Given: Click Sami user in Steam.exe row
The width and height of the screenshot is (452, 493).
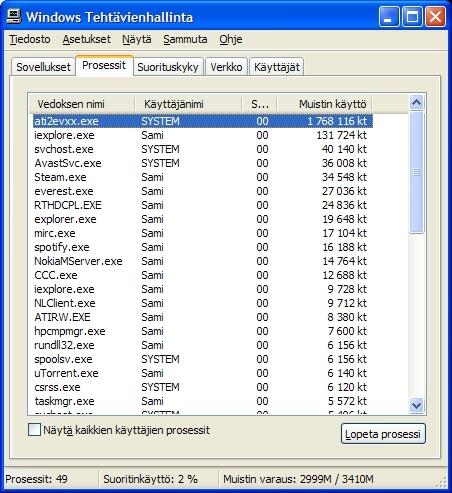Looking at the screenshot, I should [x=152, y=177].
